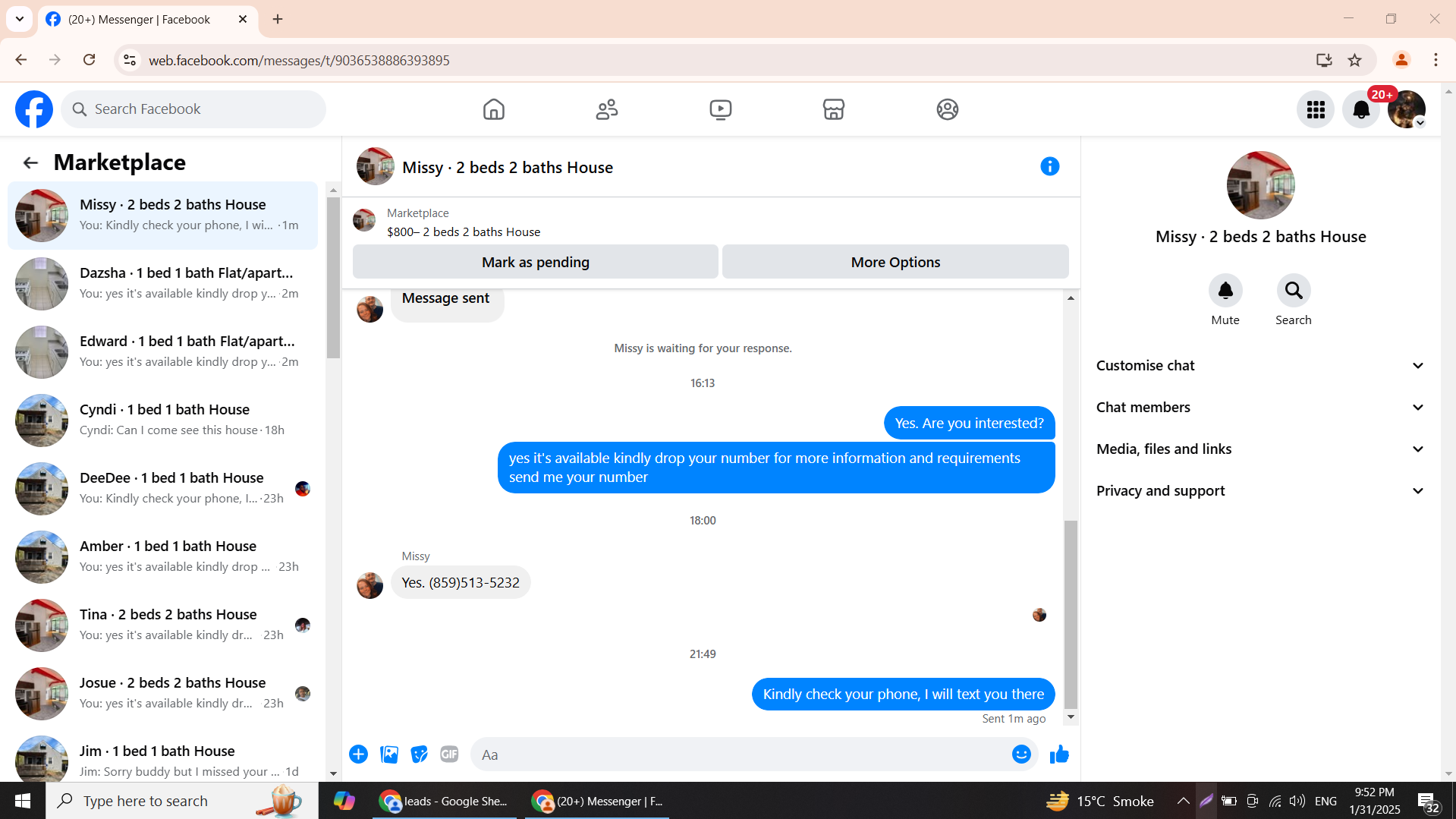Open new browser tab
Viewport: 1456px width, 819px height.
[278, 19]
